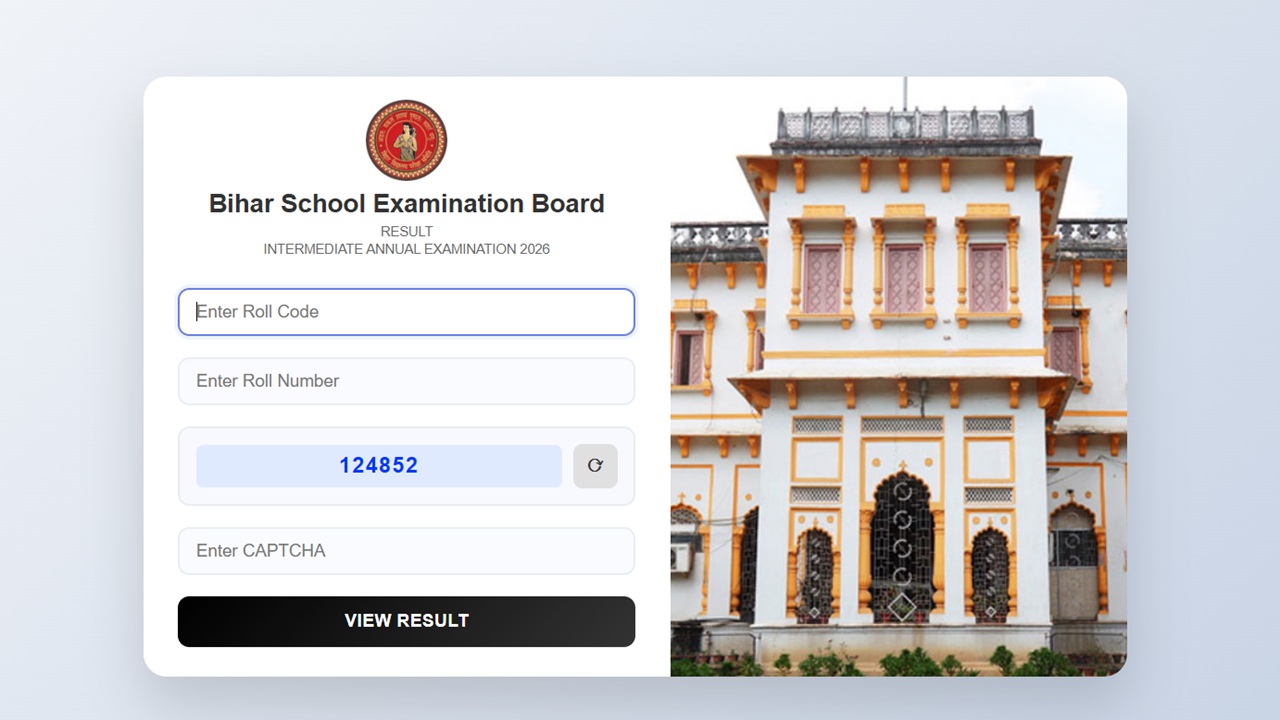Select the small arched window left of doorway
Screen dimensions: 1280x720
815,576
